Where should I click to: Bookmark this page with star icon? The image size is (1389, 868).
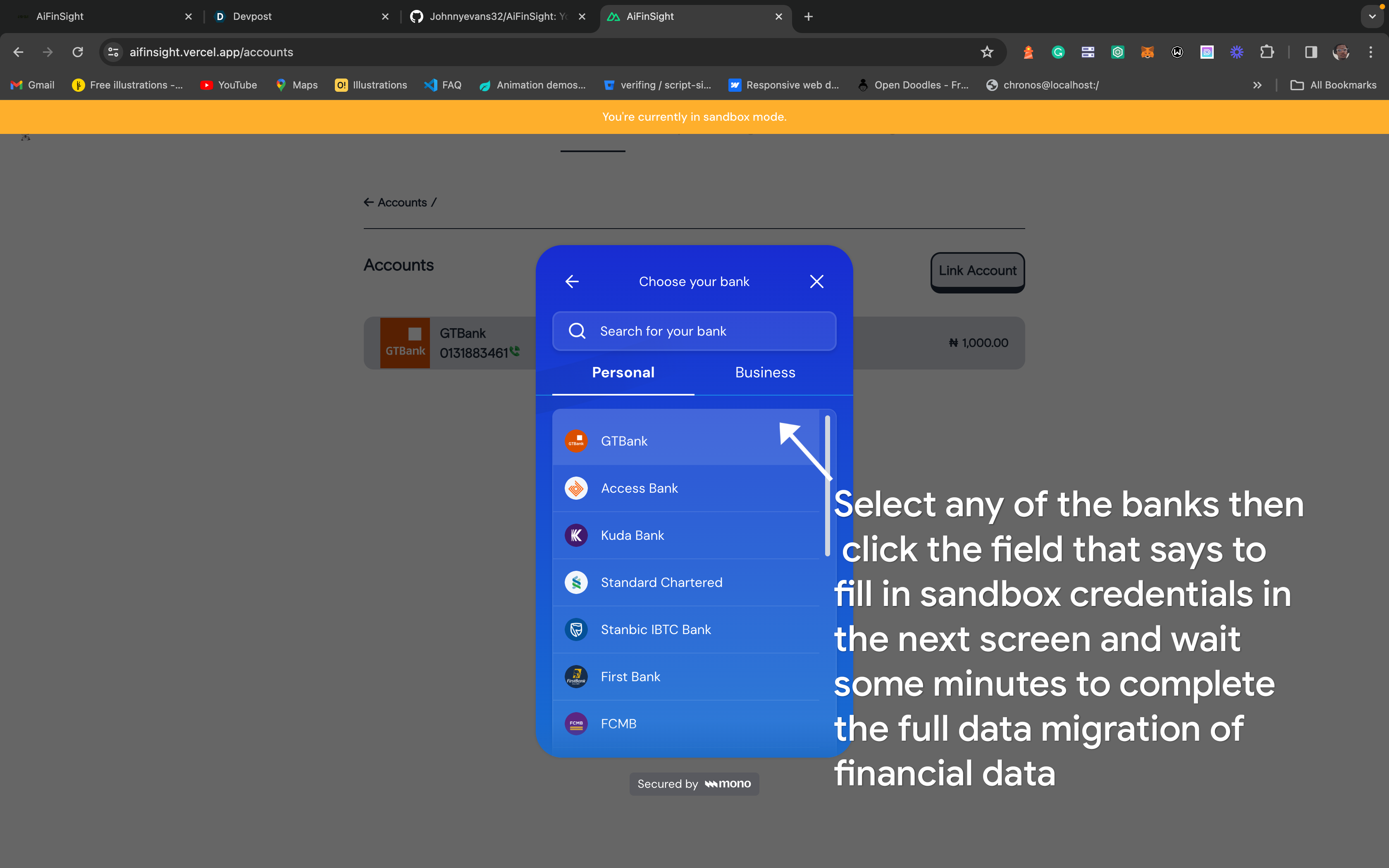tap(987, 52)
